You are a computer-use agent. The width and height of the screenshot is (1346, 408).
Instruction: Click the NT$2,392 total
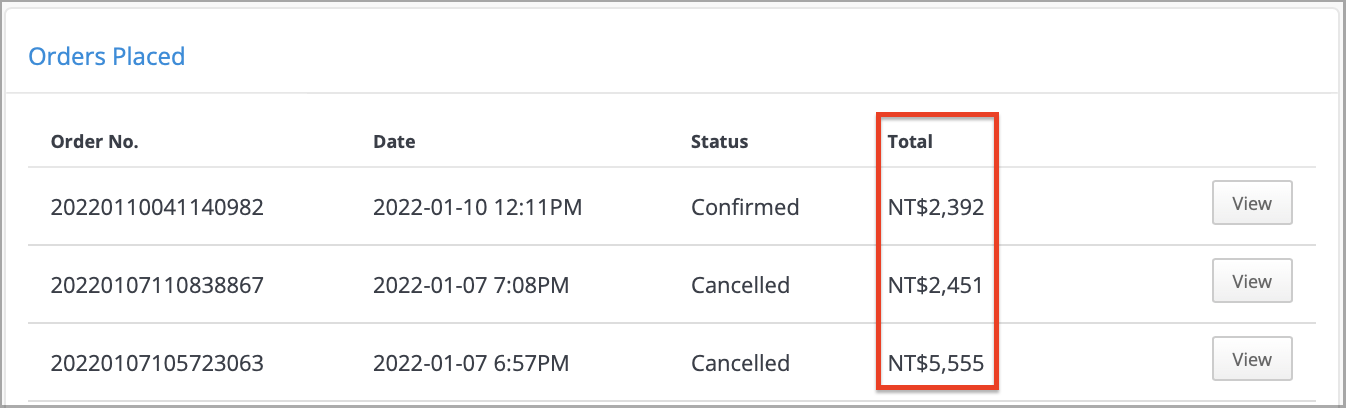tap(936, 207)
